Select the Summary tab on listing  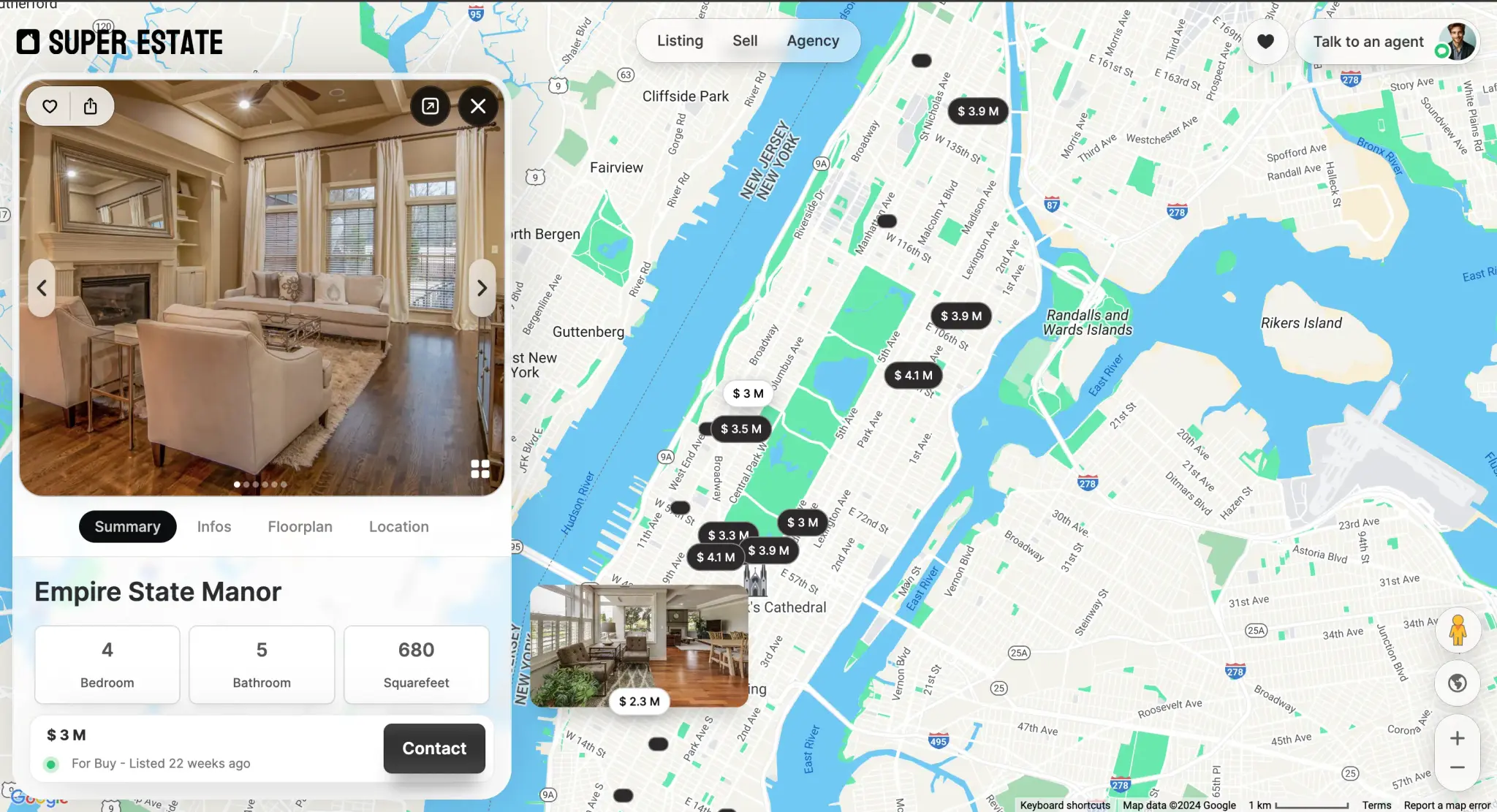click(x=127, y=526)
